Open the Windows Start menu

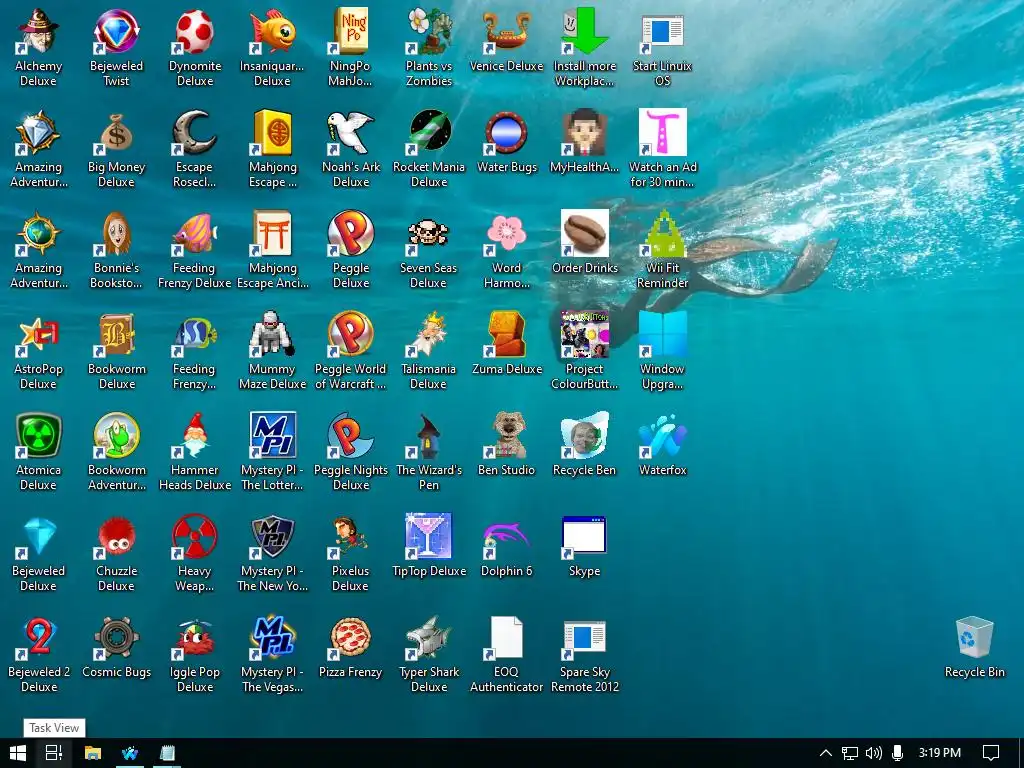click(18, 753)
